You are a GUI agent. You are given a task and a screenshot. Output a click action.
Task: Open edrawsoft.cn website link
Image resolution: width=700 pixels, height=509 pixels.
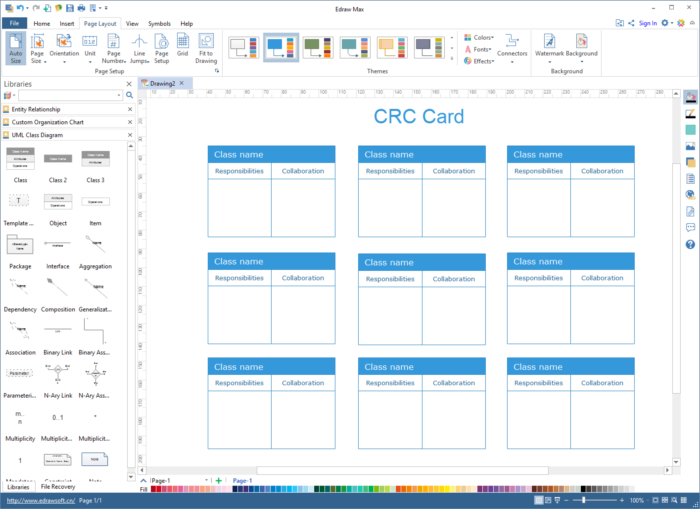tap(41, 501)
